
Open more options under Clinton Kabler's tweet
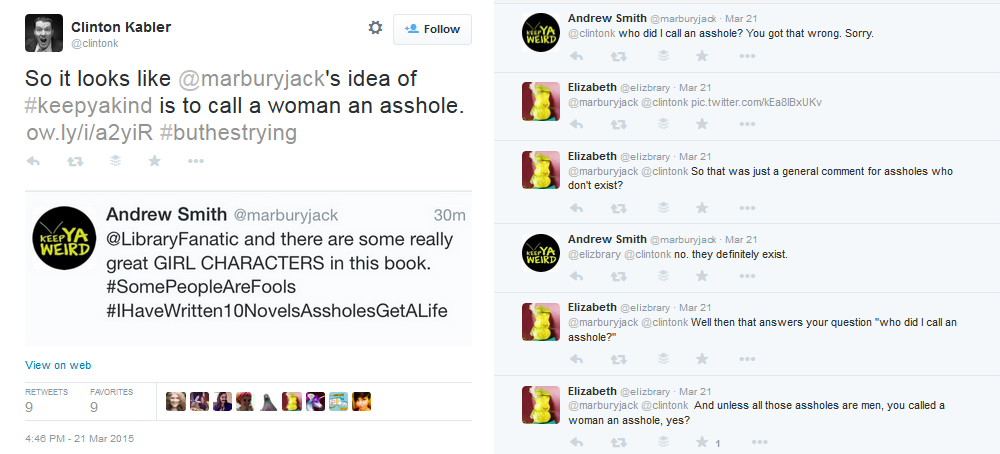click(194, 160)
